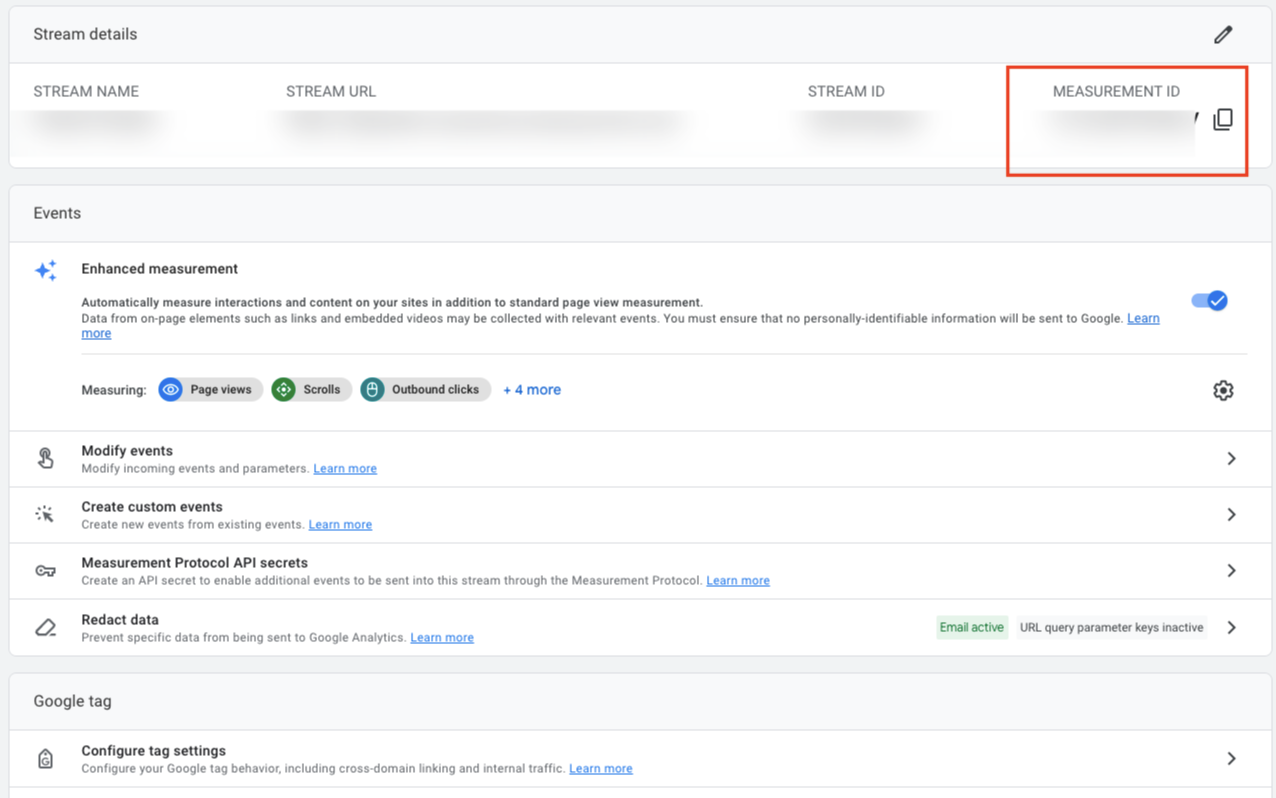
Task: Open Configure tag settings chevron
Action: coord(1231,758)
